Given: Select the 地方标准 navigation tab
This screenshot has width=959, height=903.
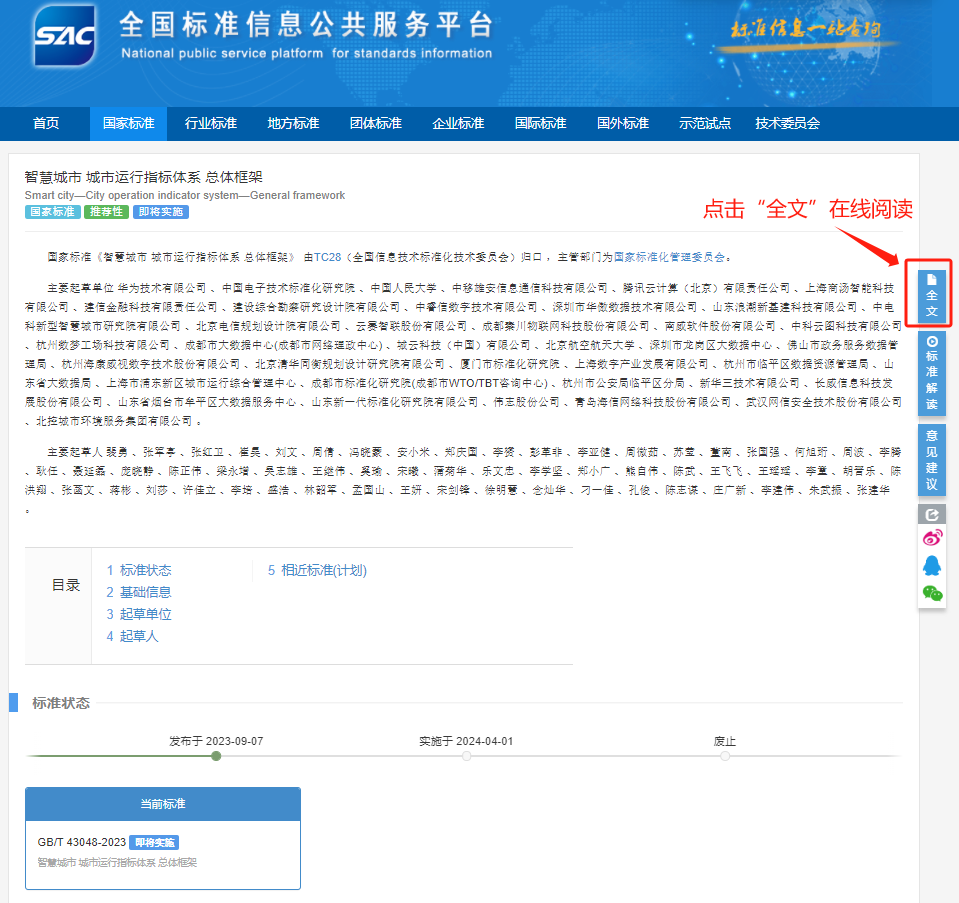Looking at the screenshot, I should (293, 124).
